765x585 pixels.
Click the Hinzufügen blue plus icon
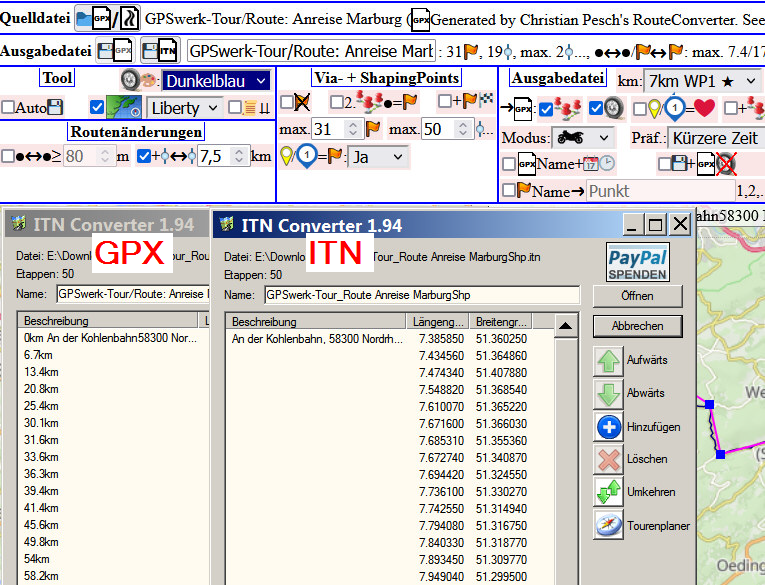(608, 427)
